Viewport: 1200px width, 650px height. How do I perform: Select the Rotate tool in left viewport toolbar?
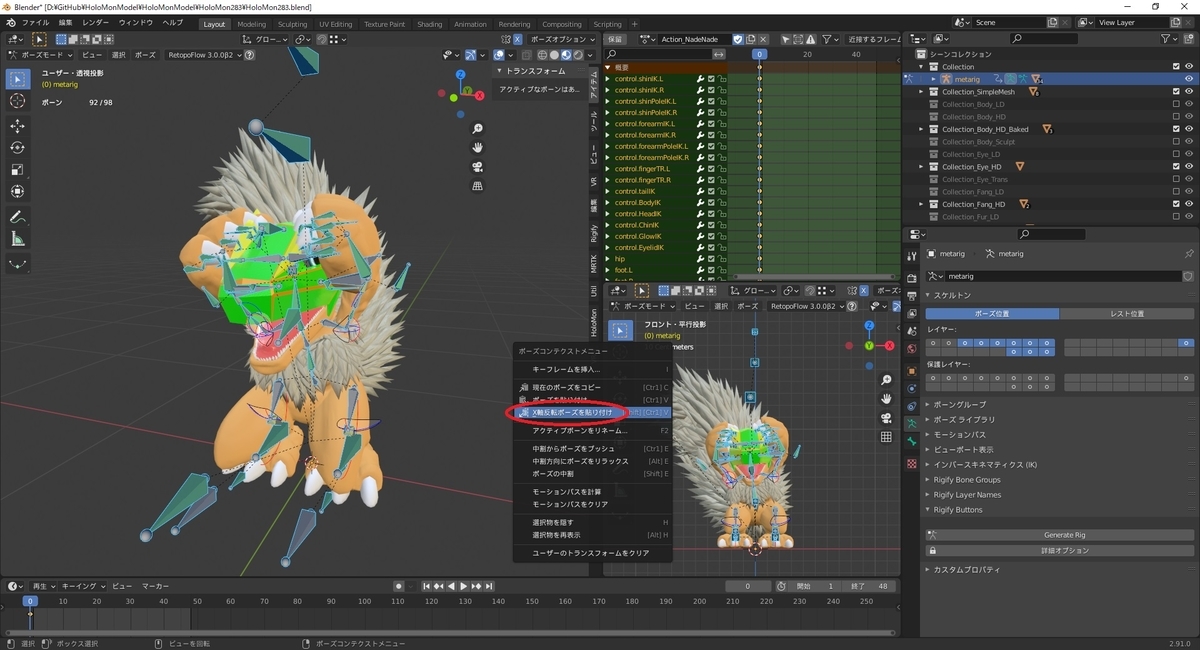point(18,148)
